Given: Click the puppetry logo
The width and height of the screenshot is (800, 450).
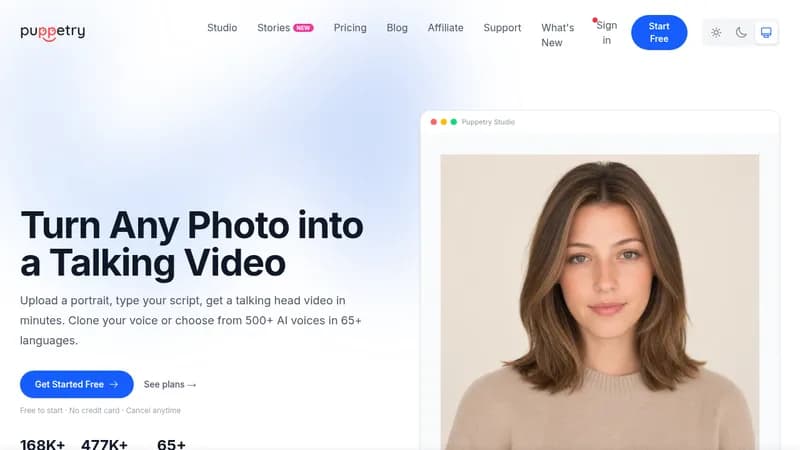Looking at the screenshot, I should [53, 32].
